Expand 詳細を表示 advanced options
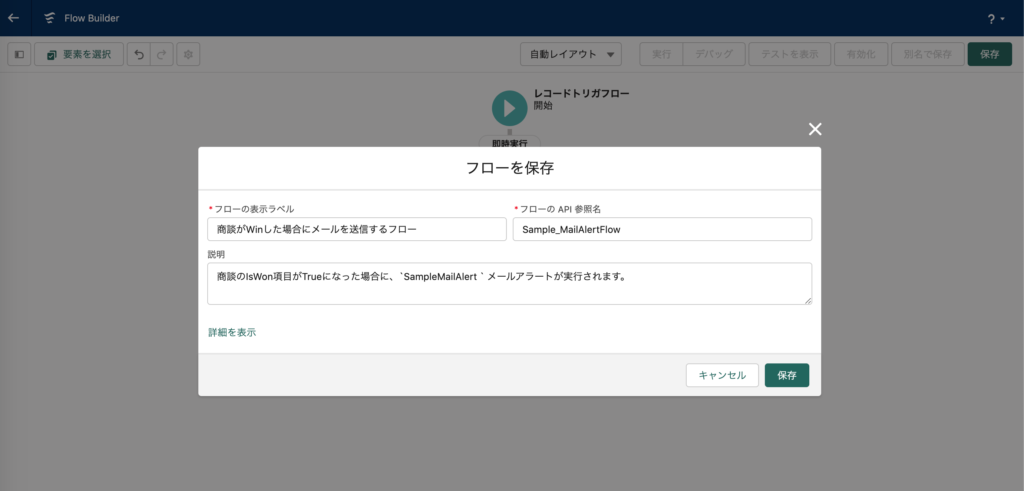The height and width of the screenshot is (491, 1024). [x=232, y=332]
